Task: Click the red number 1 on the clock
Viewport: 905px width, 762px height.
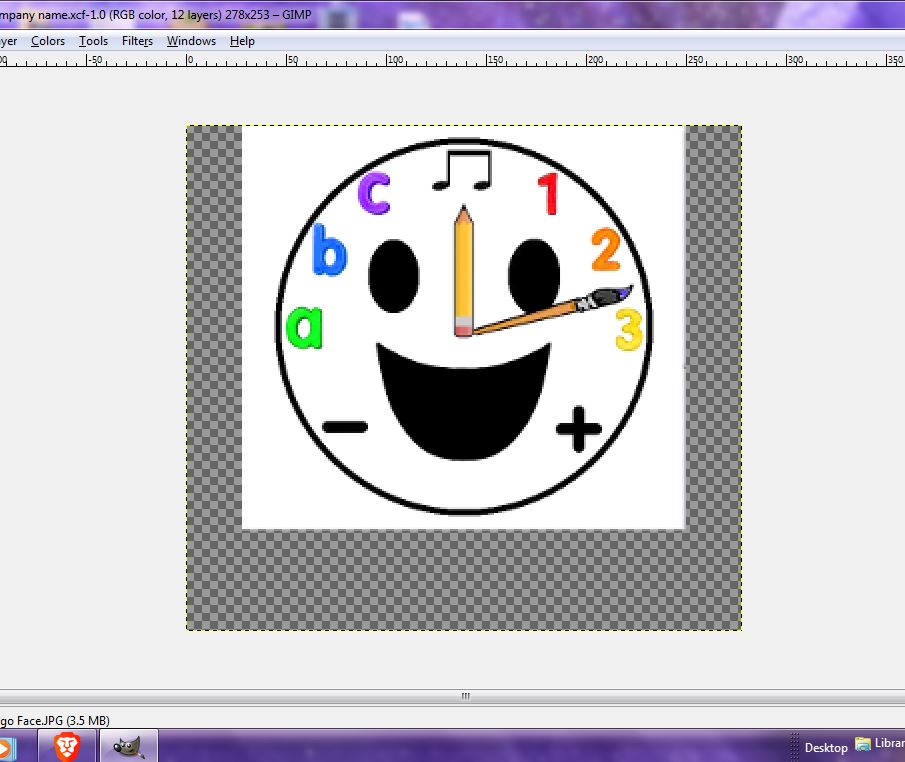Action: 548,194
